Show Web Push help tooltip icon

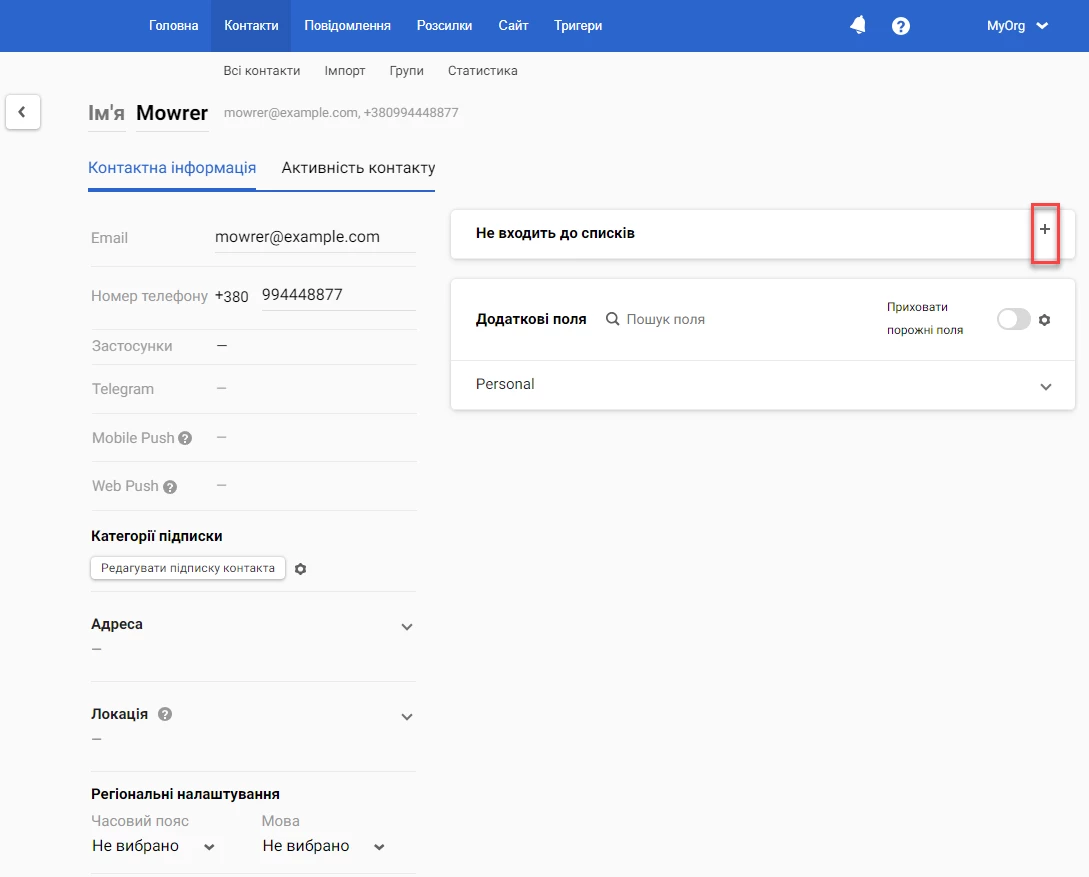point(169,487)
